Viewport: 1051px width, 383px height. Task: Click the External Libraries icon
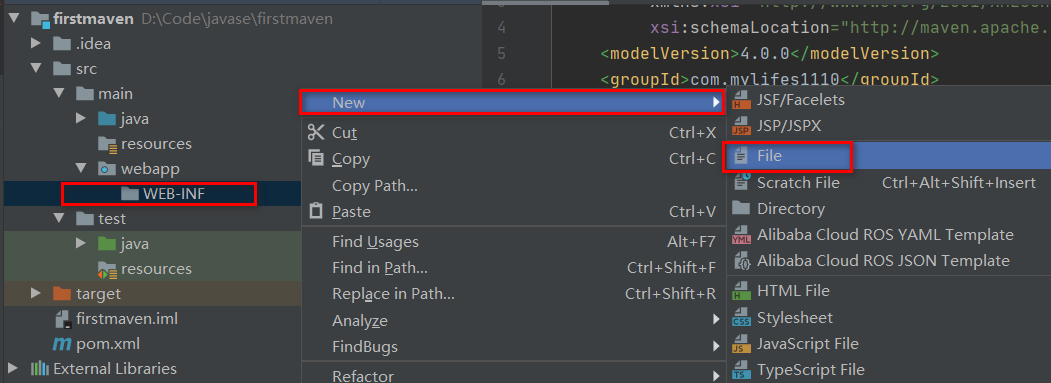click(x=40, y=368)
